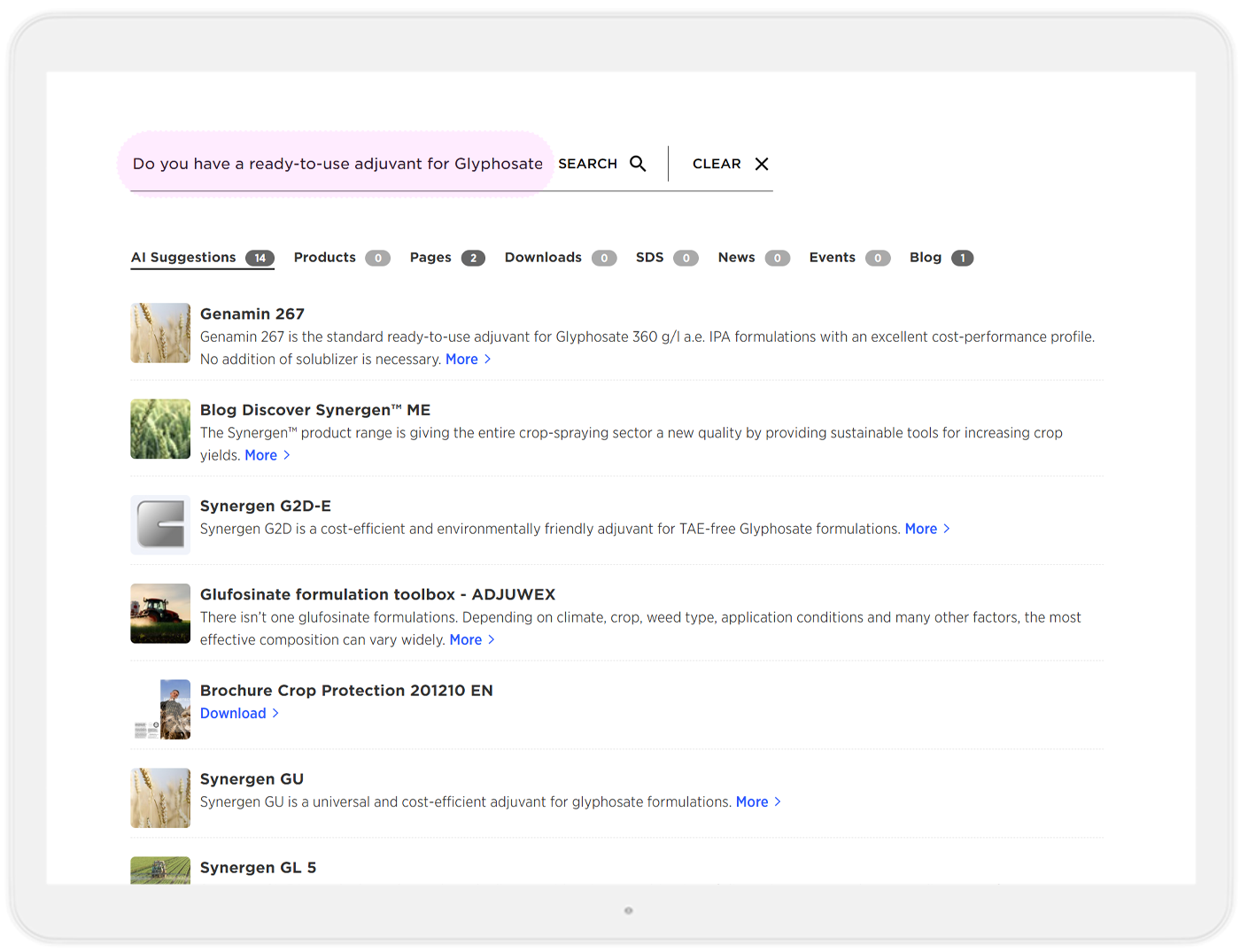Open the SDS tab
The image size is (1240, 952).
(x=667, y=258)
